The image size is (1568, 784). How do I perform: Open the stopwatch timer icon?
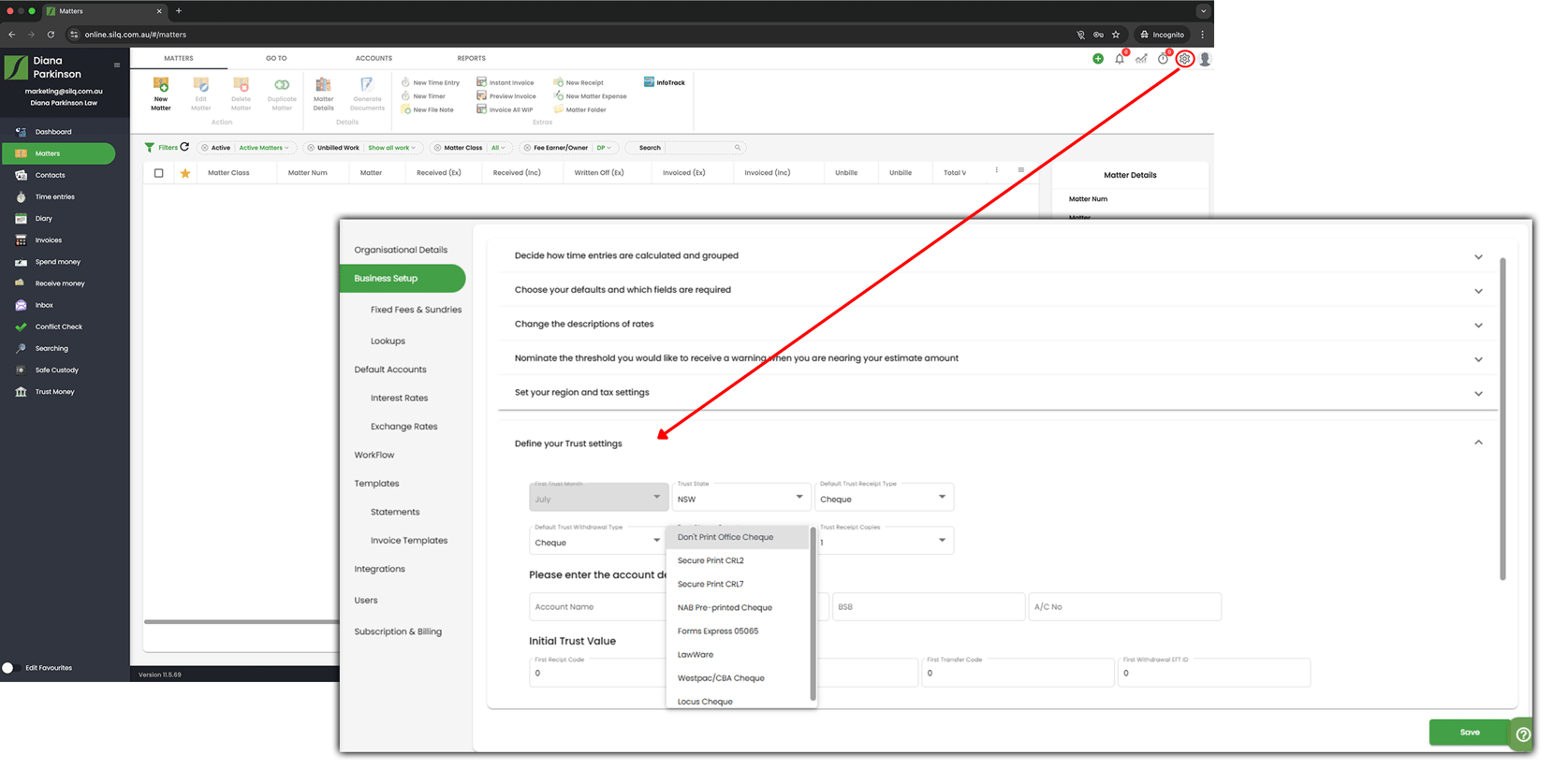(1163, 59)
